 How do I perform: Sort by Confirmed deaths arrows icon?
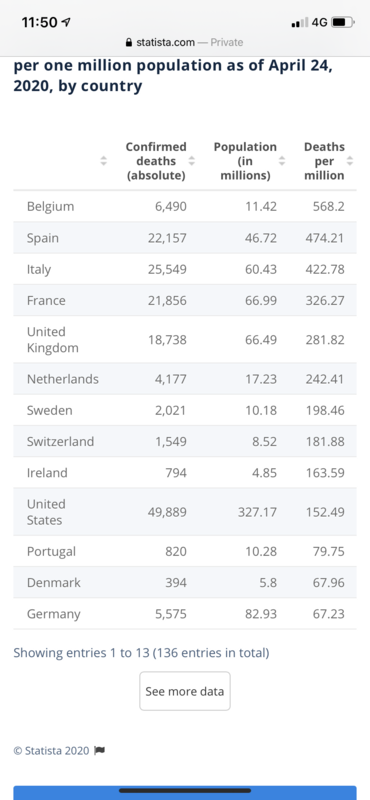coord(192,161)
